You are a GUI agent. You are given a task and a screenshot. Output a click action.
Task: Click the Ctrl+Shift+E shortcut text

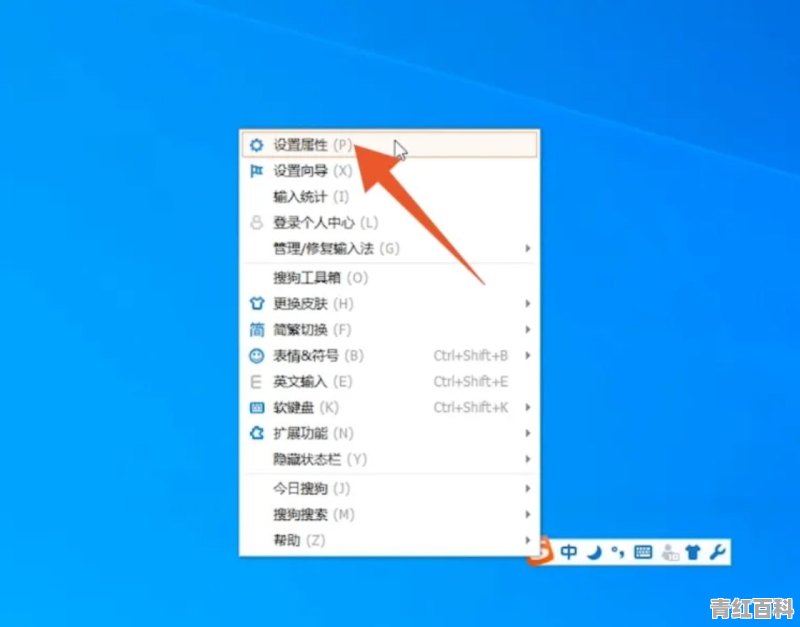471,382
